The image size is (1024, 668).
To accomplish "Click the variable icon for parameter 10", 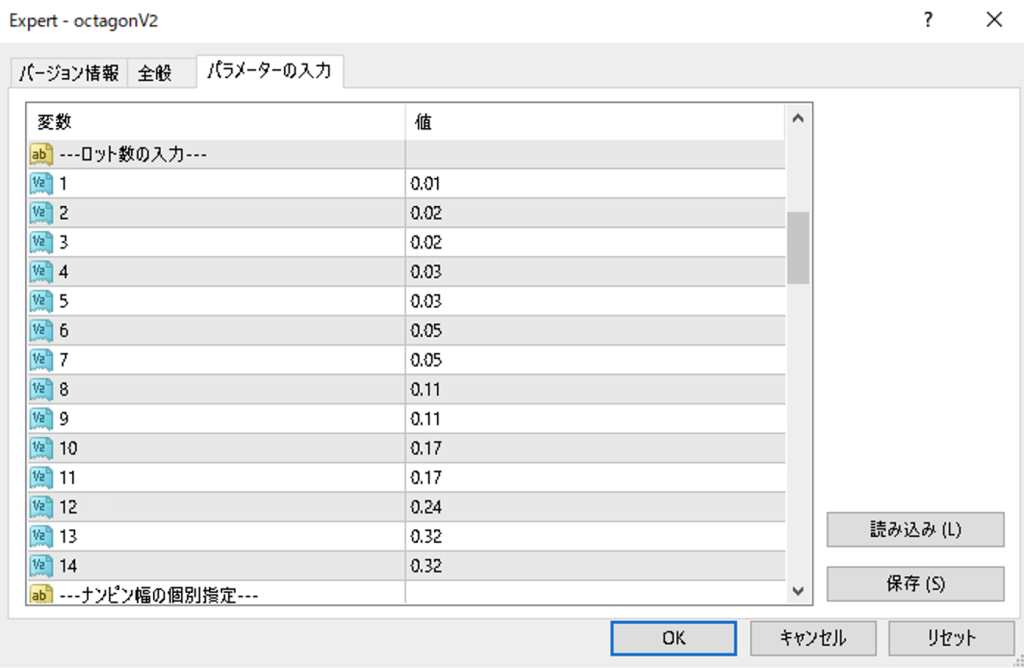I will click(41, 448).
